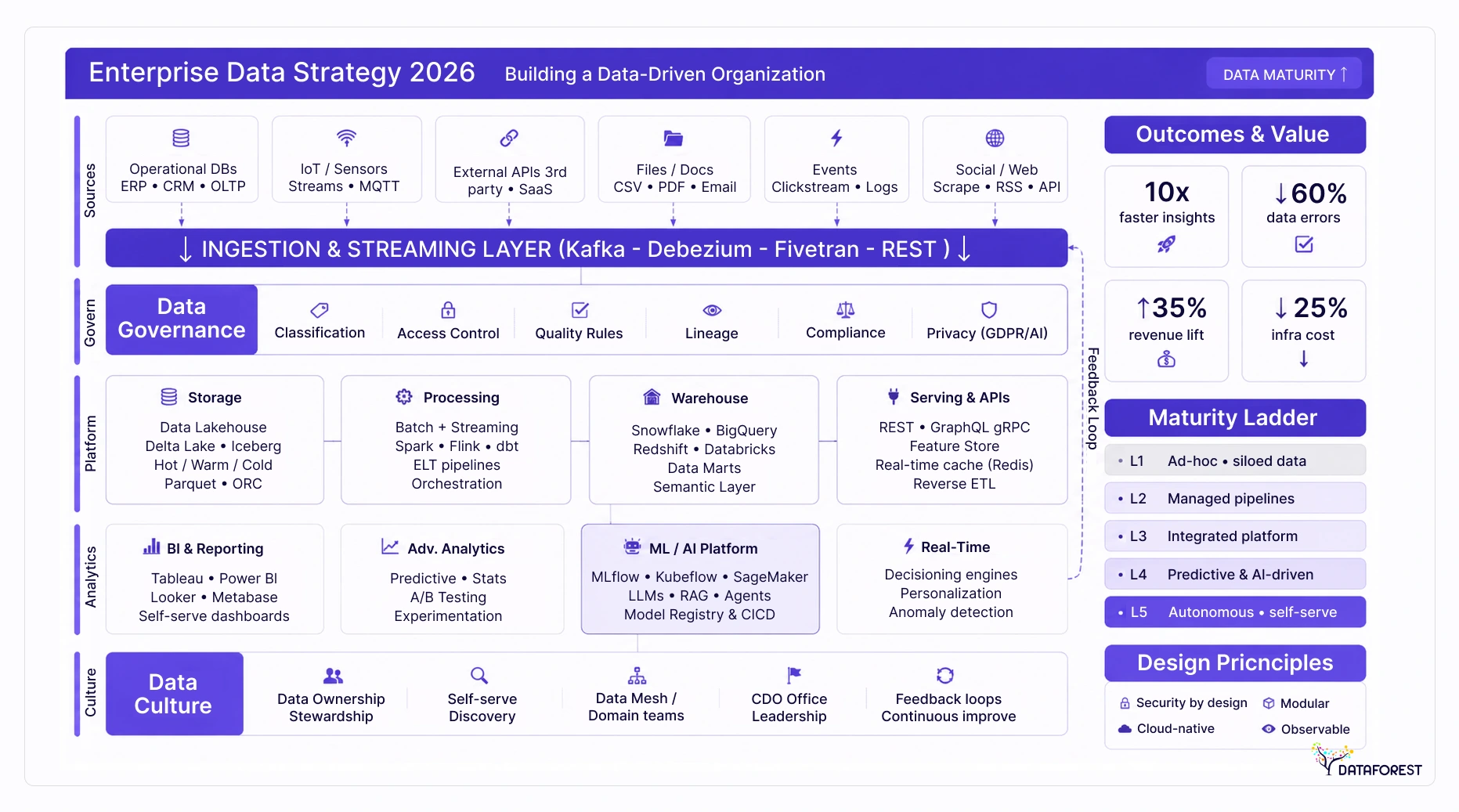Select L2 Managed pipelines row
This screenshot has width=1459, height=812.
pyautogui.click(x=1235, y=498)
